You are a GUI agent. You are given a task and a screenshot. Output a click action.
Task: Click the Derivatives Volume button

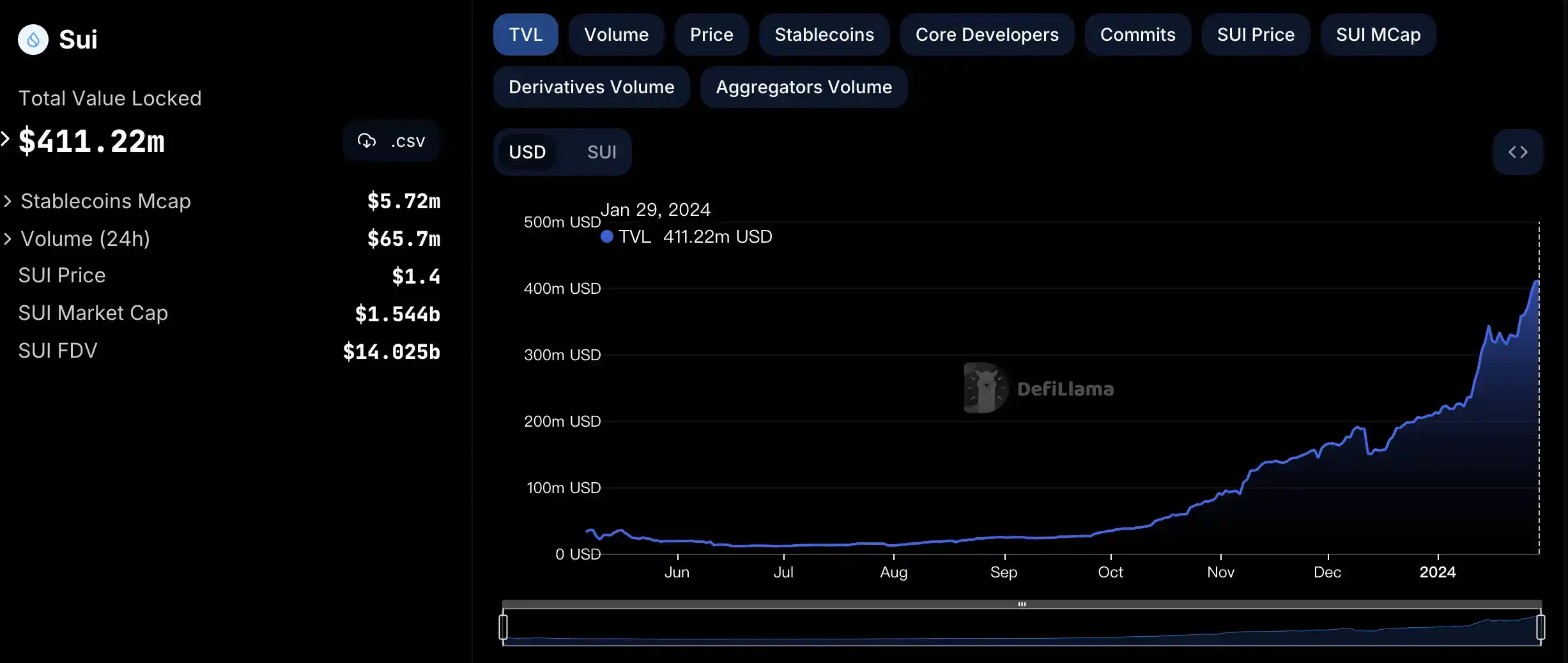(x=591, y=87)
